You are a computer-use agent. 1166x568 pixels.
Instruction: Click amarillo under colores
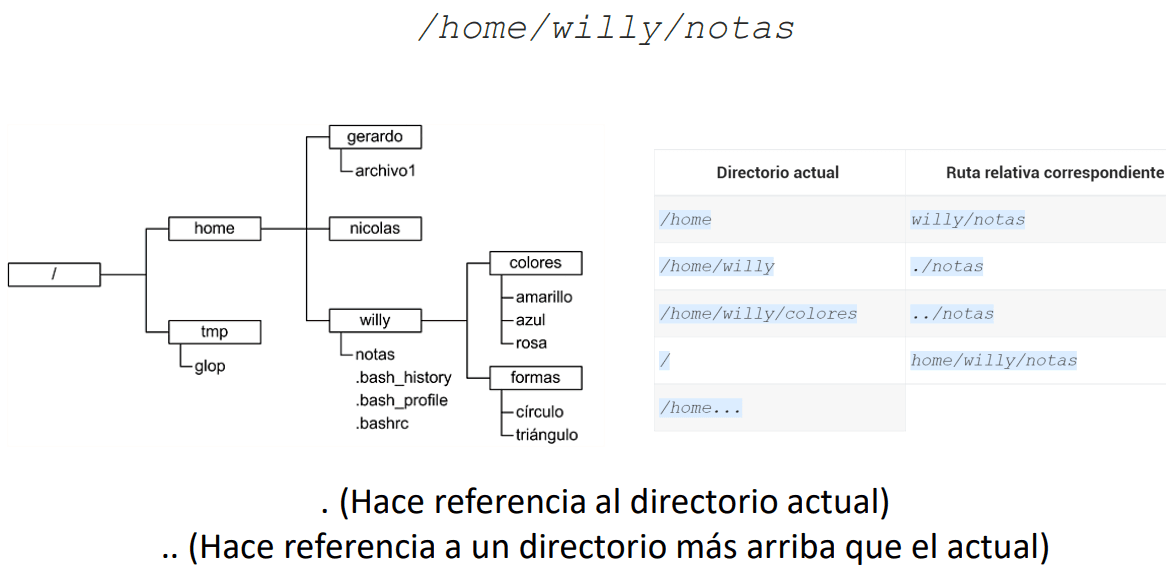(x=544, y=297)
